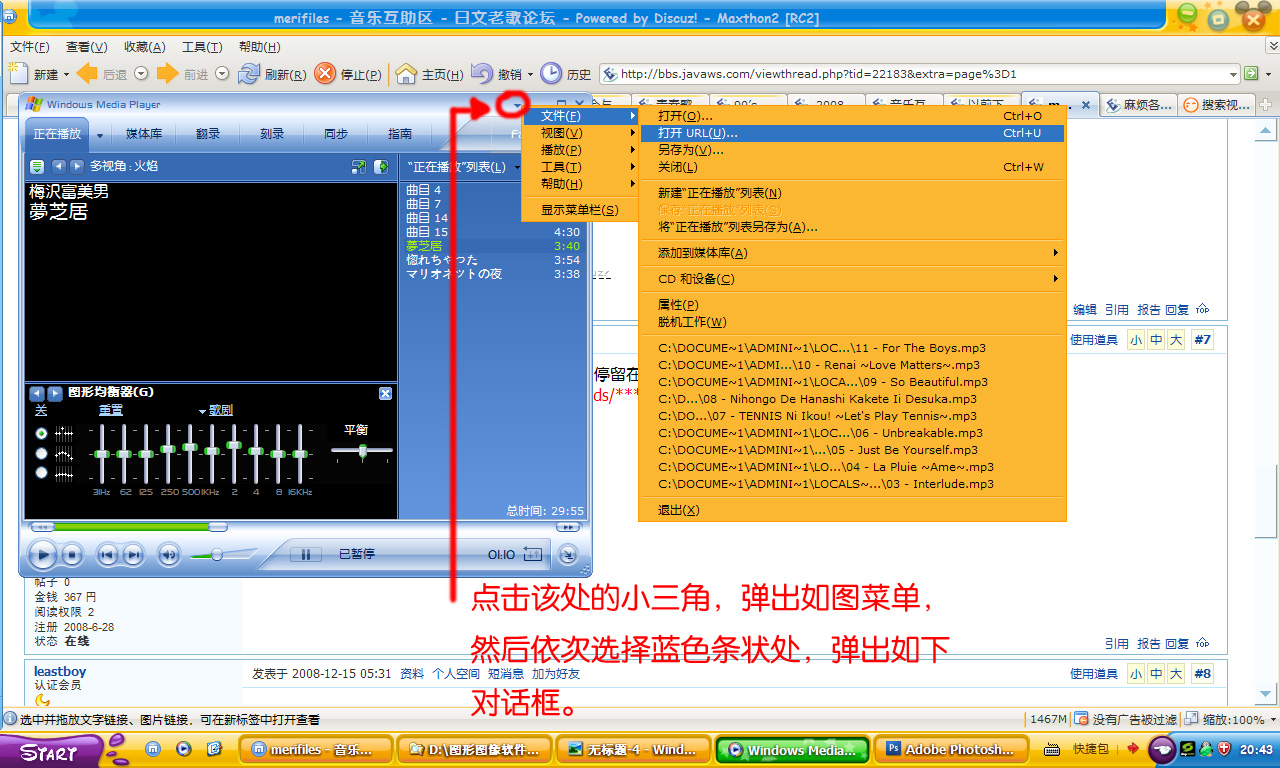Image resolution: width=1280 pixels, height=768 pixels.
Task: Turn off the equalizer via 关 link
Action: pyautogui.click(x=41, y=410)
